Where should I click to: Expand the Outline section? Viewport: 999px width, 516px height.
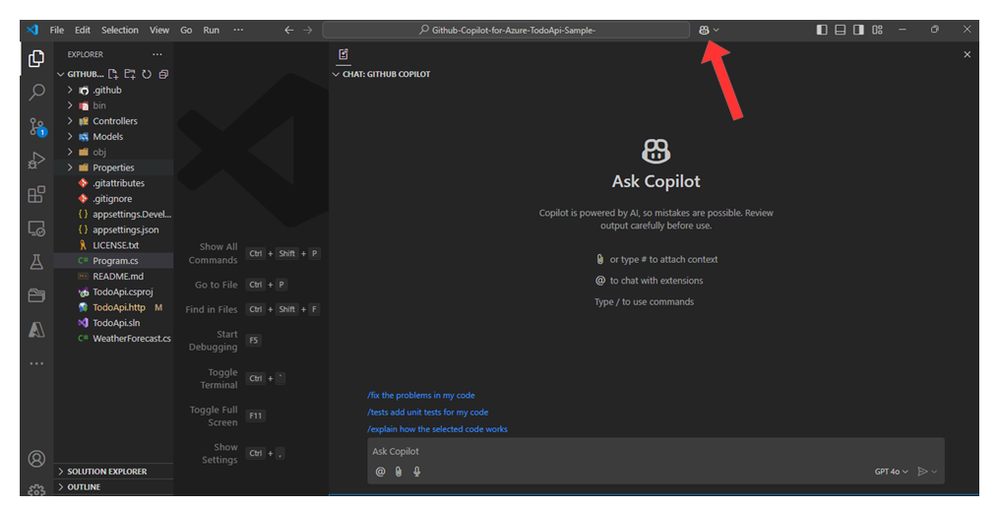pyautogui.click(x=84, y=487)
